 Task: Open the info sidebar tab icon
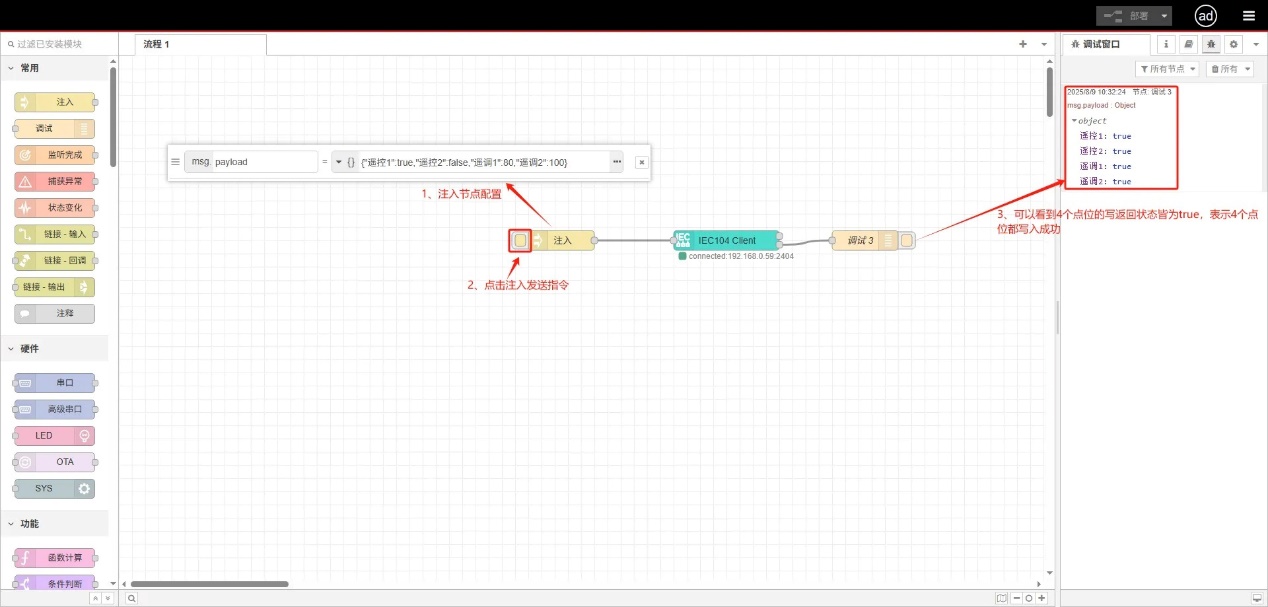[x=1166, y=44]
